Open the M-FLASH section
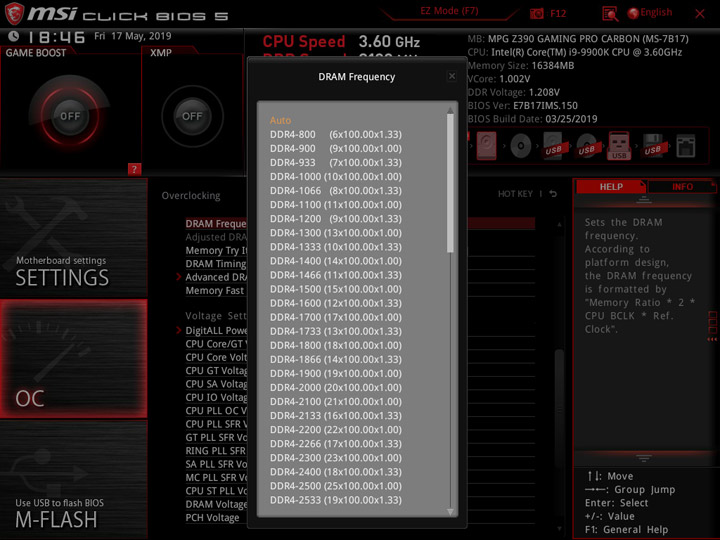The height and width of the screenshot is (540, 720). click(x=73, y=480)
